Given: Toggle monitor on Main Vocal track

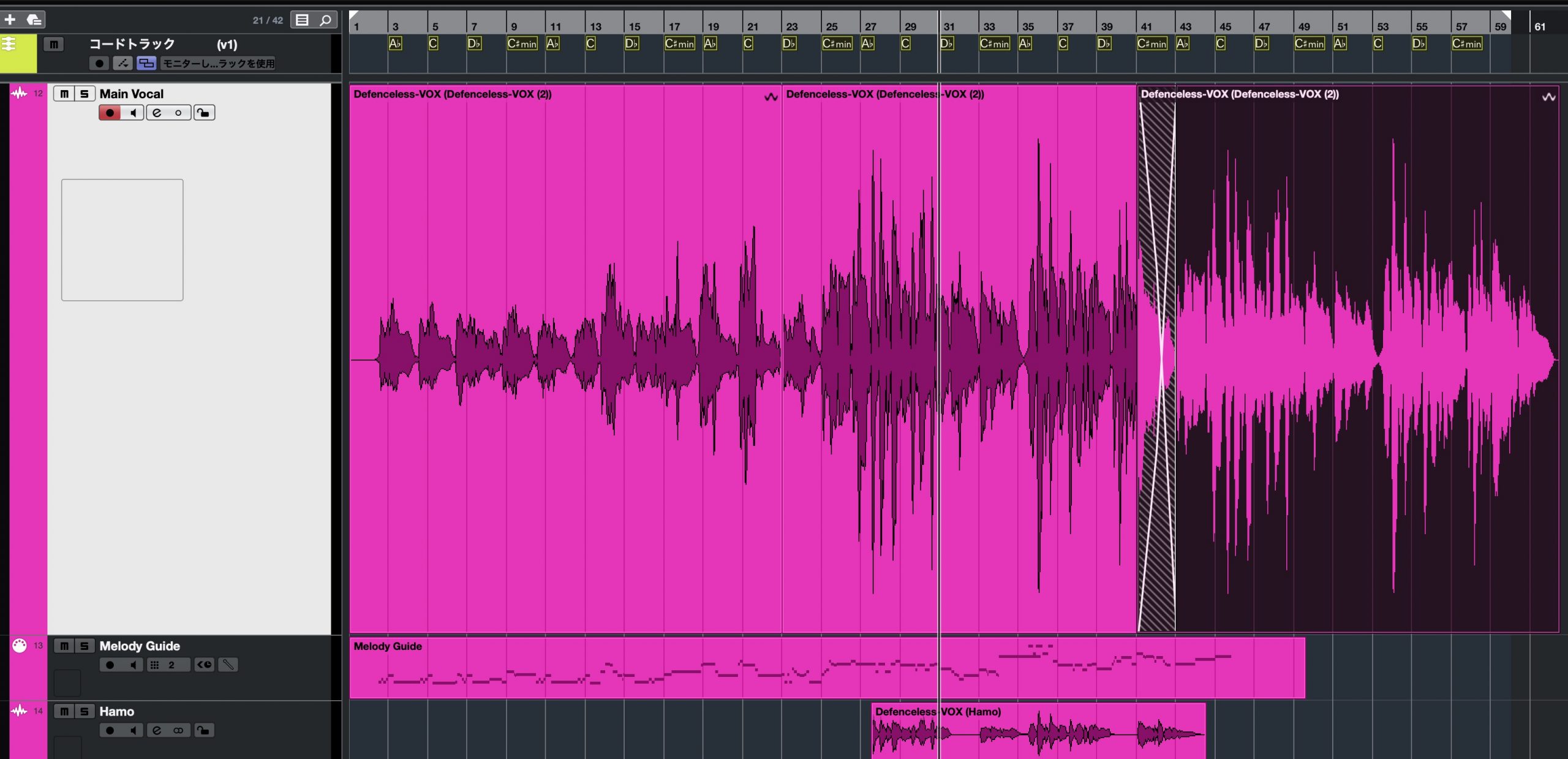Looking at the screenshot, I should (133, 113).
